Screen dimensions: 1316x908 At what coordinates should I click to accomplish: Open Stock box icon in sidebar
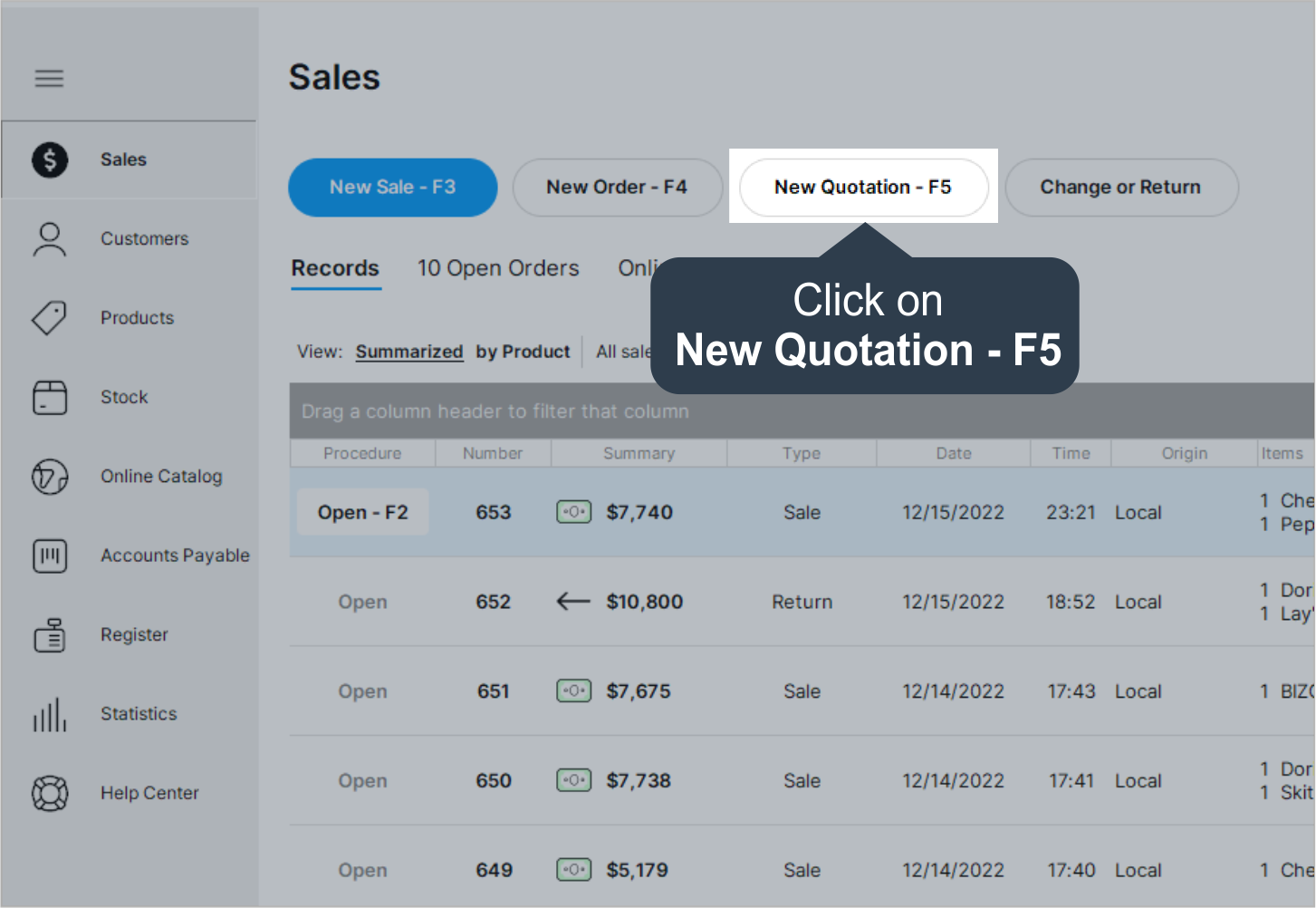tap(50, 397)
